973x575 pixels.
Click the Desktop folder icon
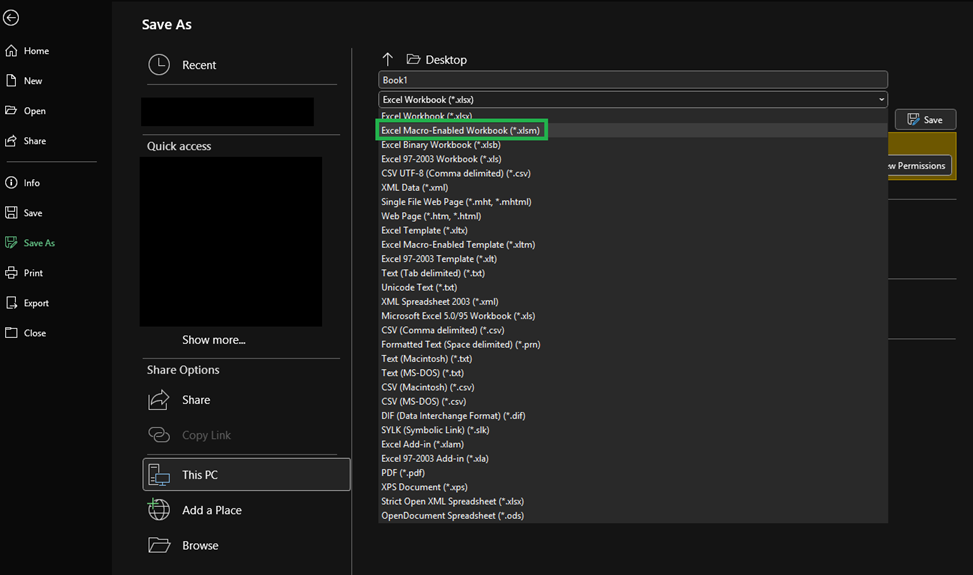[x=413, y=59]
